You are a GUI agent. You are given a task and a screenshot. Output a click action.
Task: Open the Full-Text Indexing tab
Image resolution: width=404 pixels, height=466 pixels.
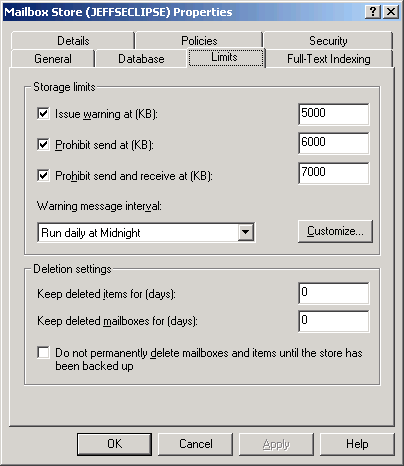point(329,59)
